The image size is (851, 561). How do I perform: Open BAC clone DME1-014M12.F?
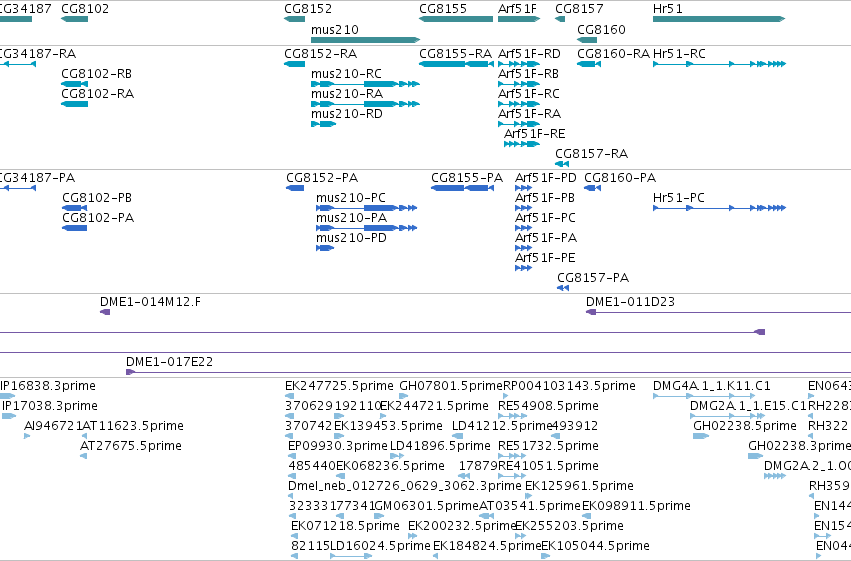(150, 302)
